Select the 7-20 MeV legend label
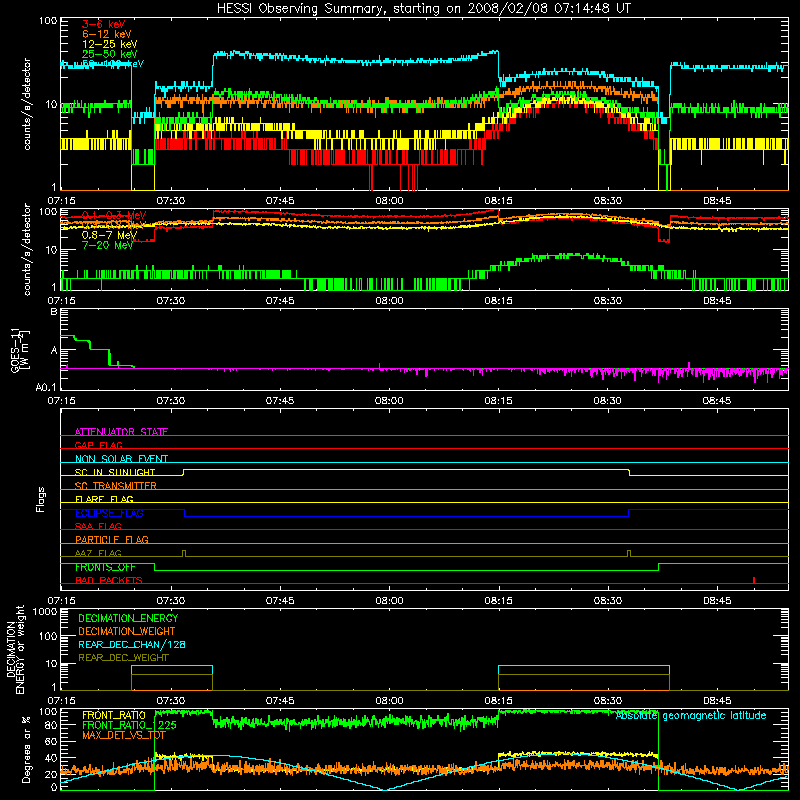 click(107, 245)
